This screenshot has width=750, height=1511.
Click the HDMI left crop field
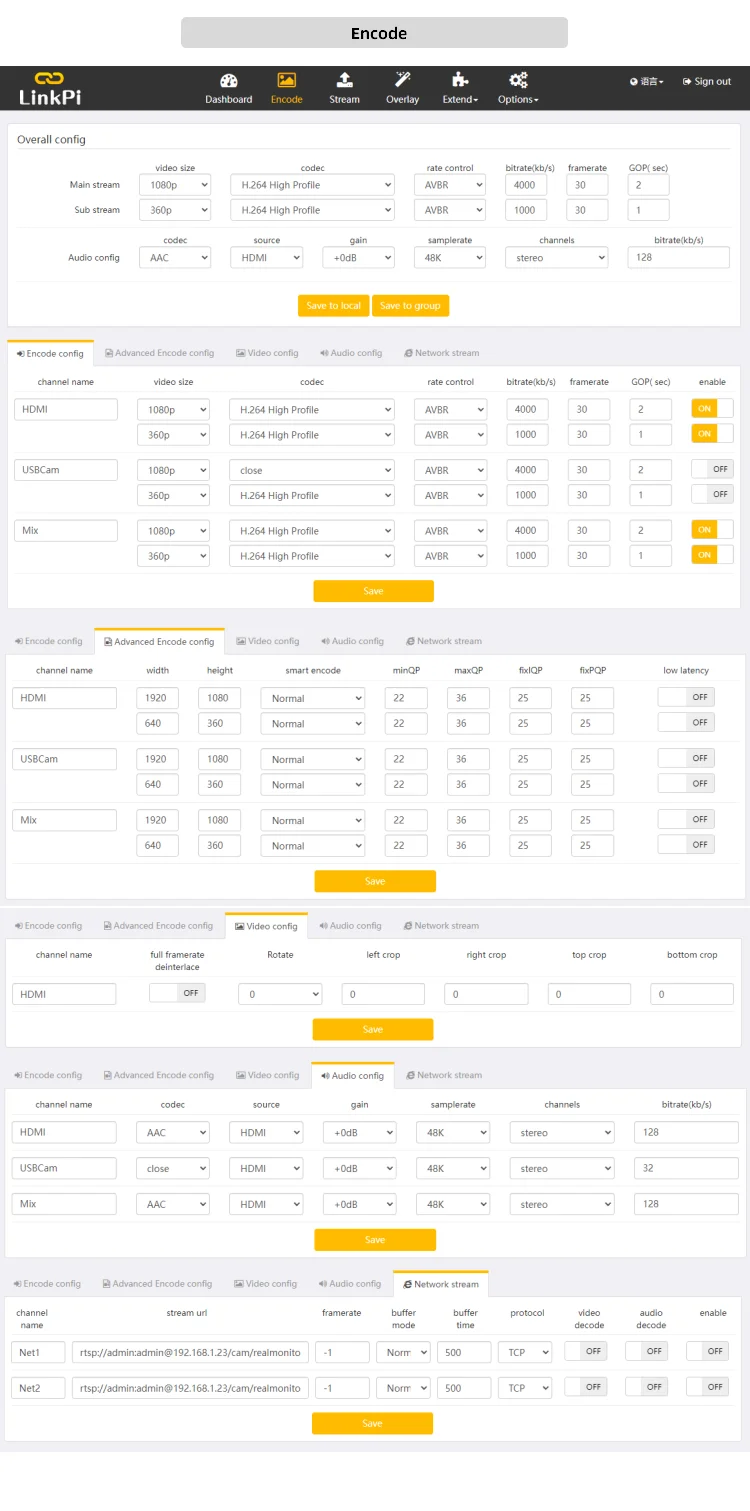click(383, 995)
